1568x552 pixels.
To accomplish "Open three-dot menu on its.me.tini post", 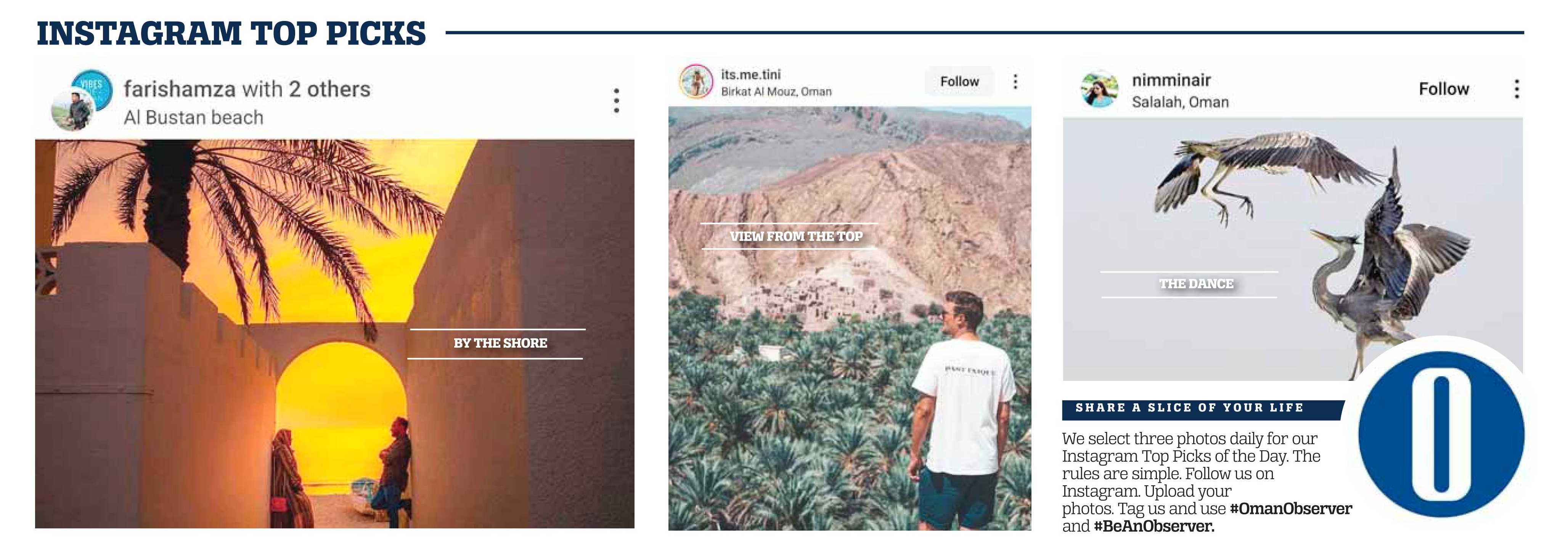I will pos(1015,82).
